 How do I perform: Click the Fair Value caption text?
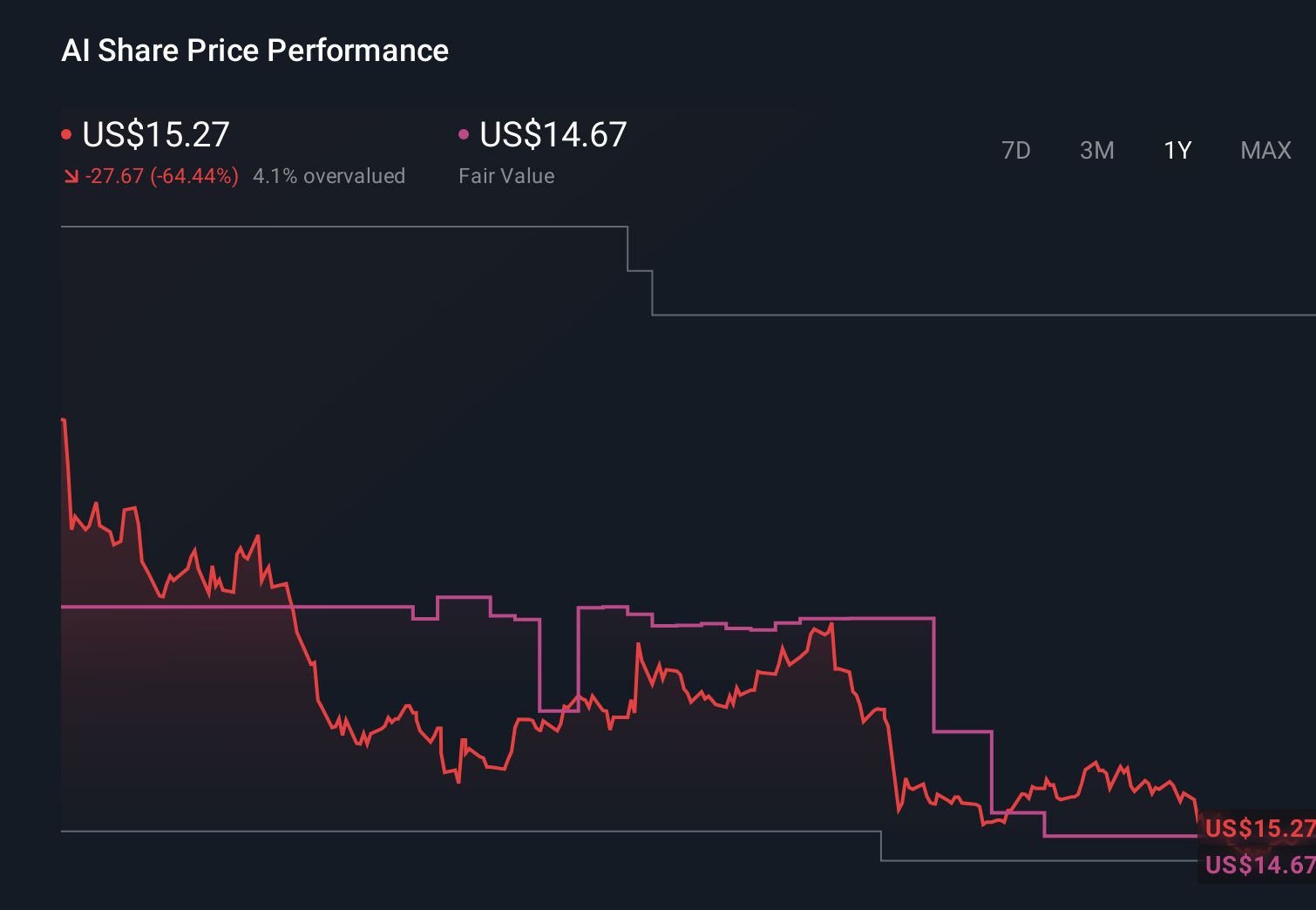[506, 175]
